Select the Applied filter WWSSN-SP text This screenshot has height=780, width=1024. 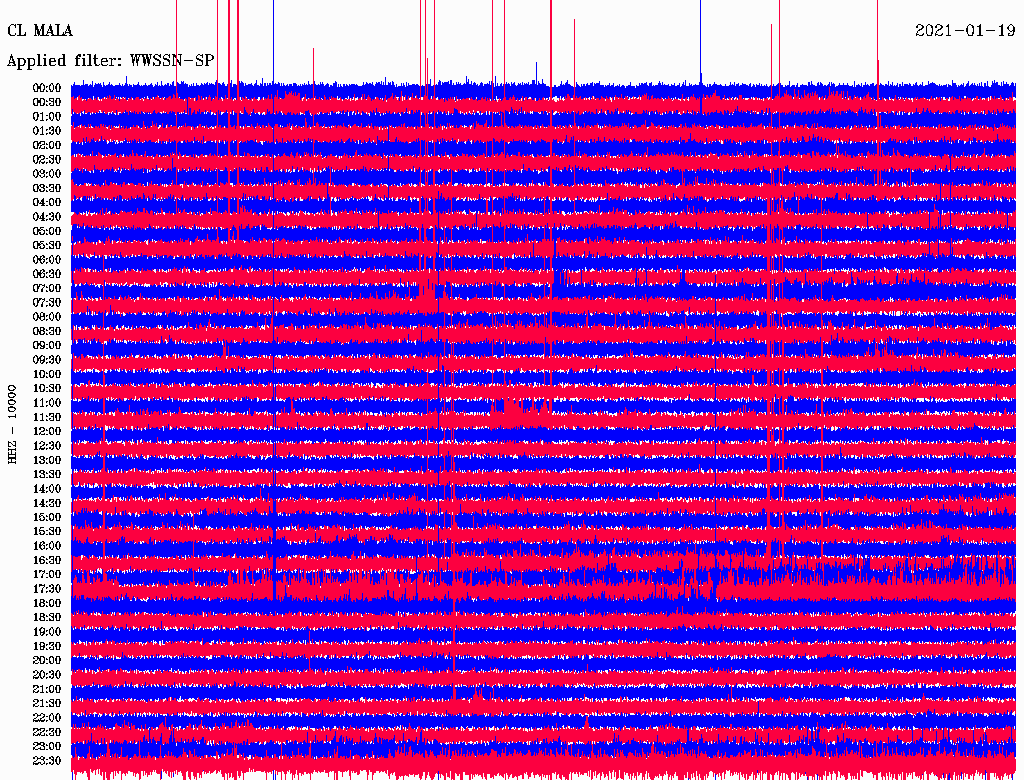coord(111,61)
